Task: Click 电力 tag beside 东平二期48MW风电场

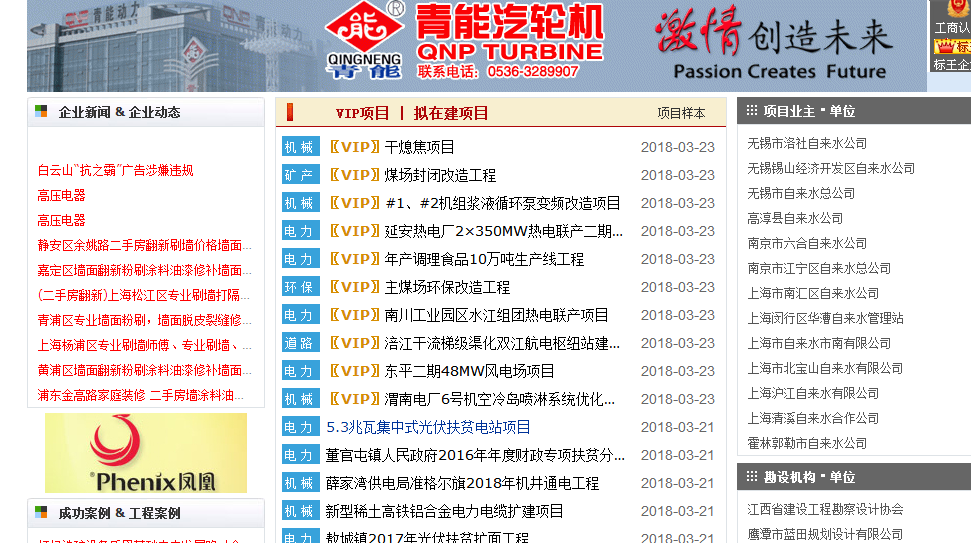Action: click(300, 371)
